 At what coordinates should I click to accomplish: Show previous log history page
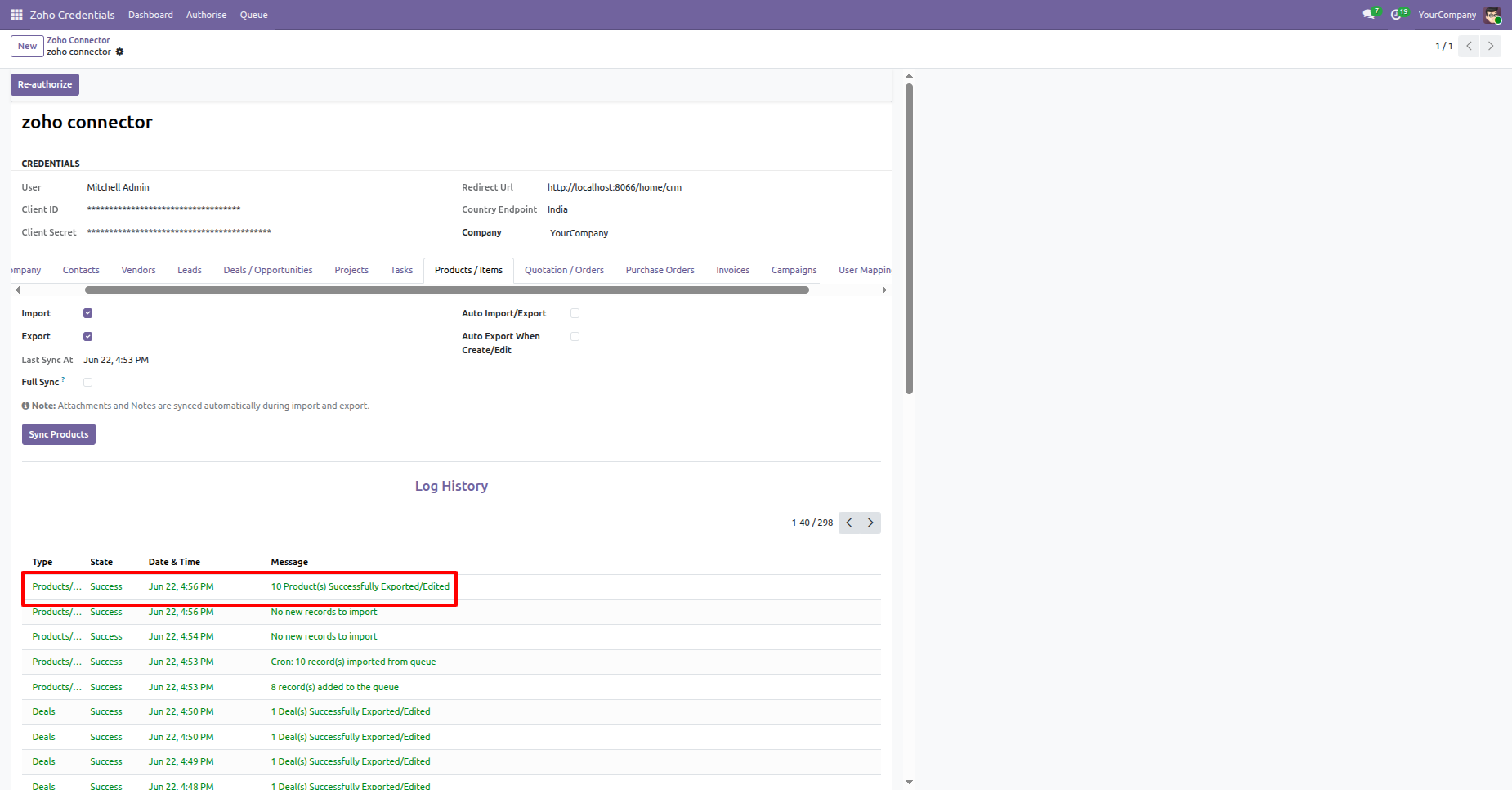(849, 523)
